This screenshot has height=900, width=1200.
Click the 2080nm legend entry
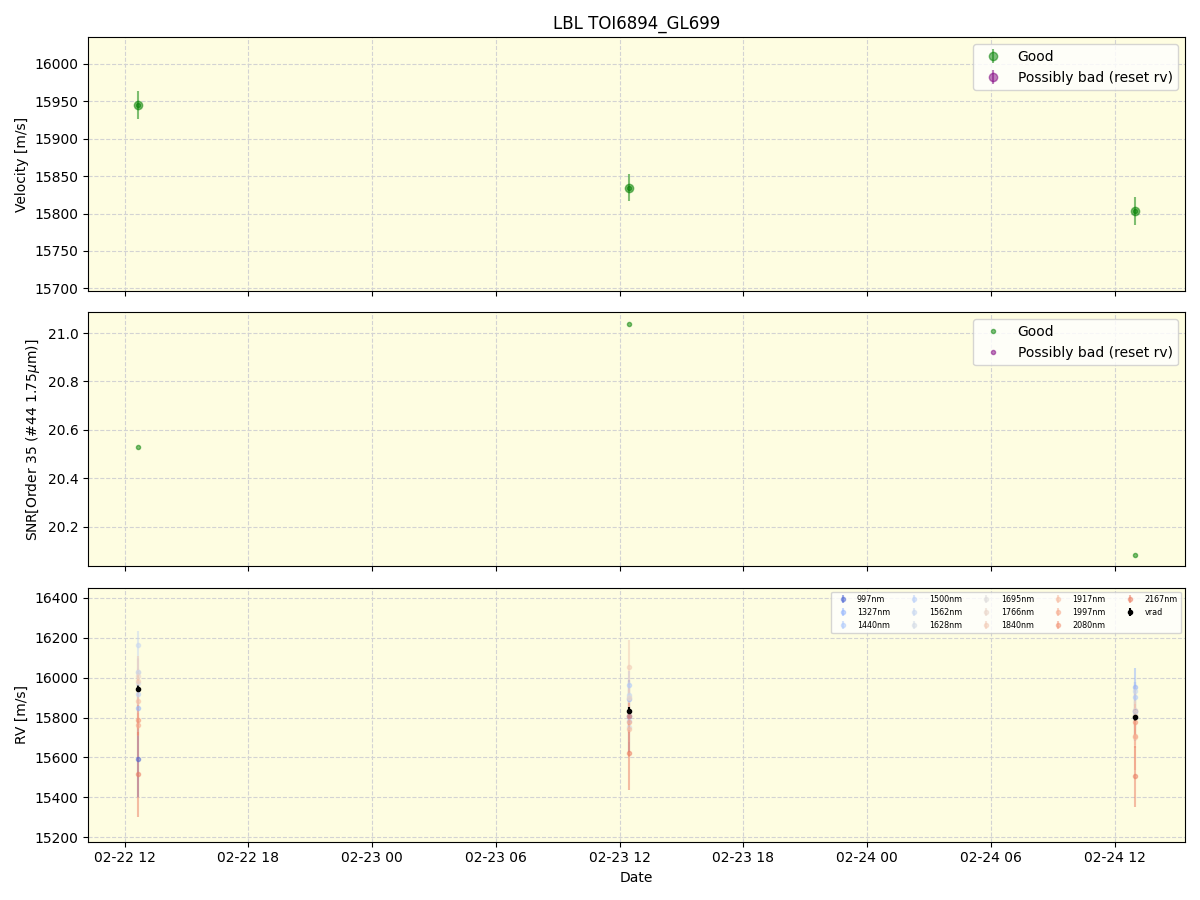pos(1089,625)
